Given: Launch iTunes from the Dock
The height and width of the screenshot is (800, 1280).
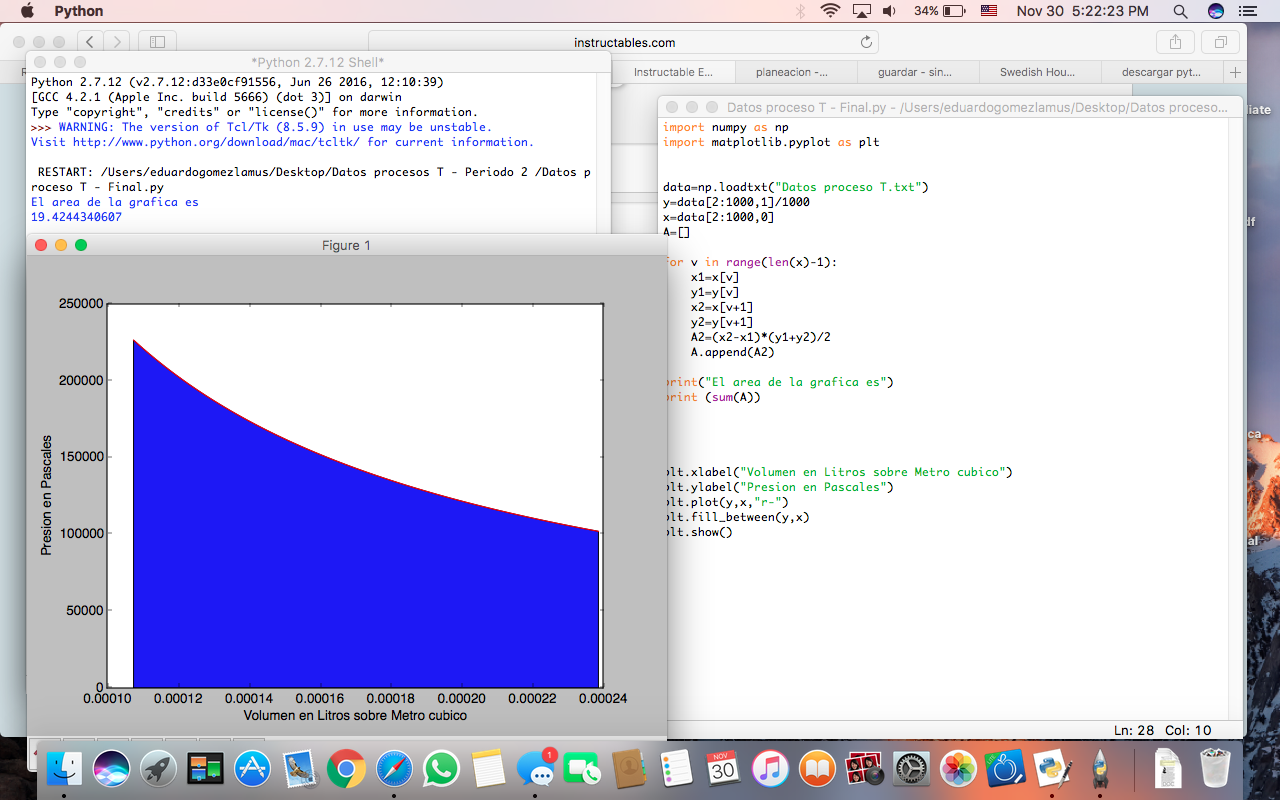Looking at the screenshot, I should 770,768.
